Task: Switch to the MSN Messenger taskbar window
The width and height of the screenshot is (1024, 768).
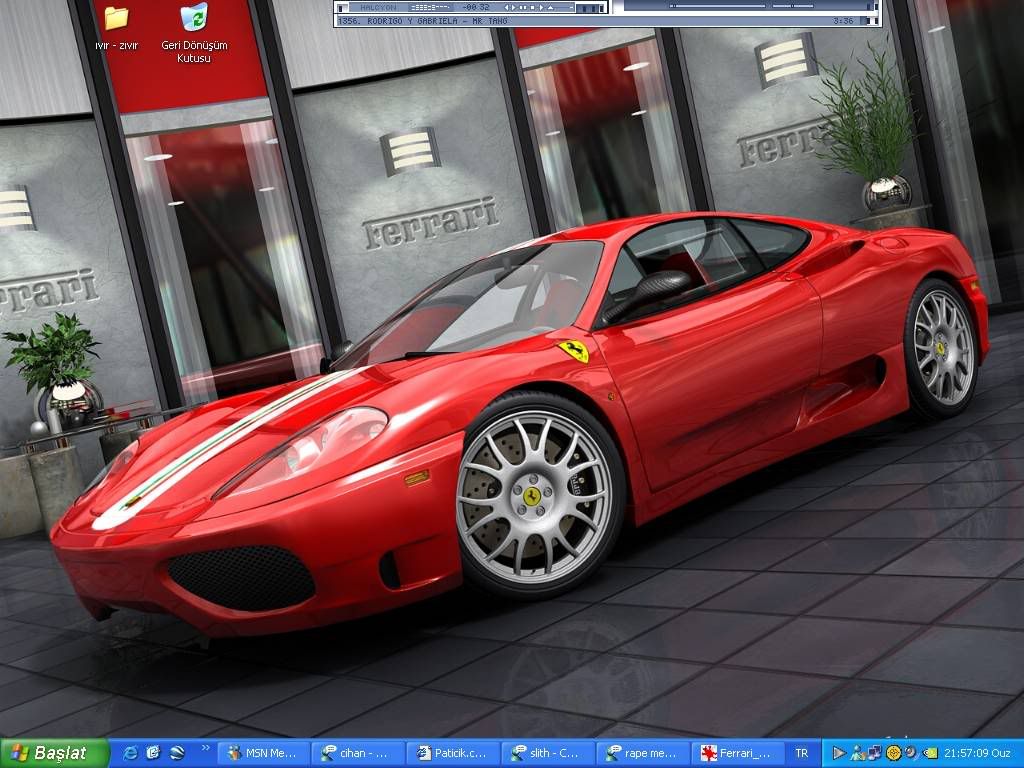Action: [x=263, y=753]
